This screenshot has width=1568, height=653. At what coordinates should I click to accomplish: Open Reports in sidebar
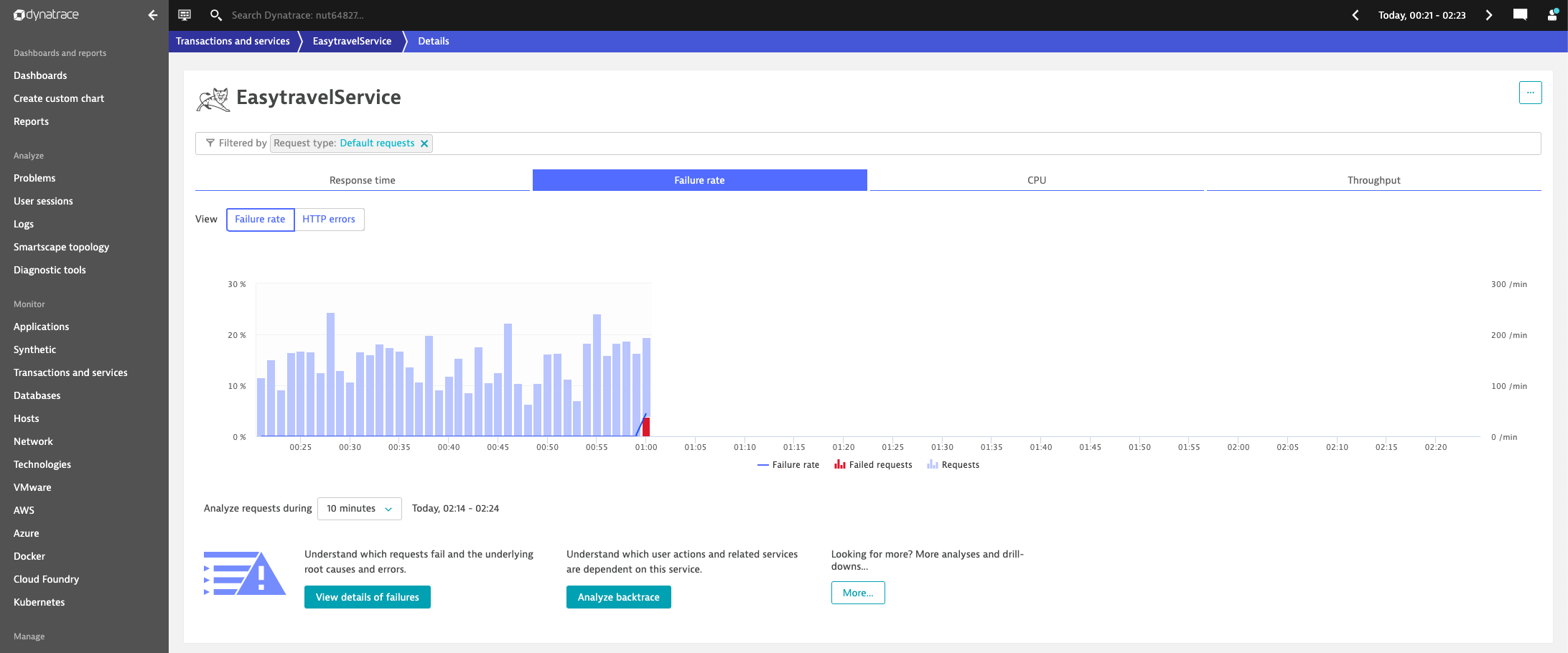31,121
